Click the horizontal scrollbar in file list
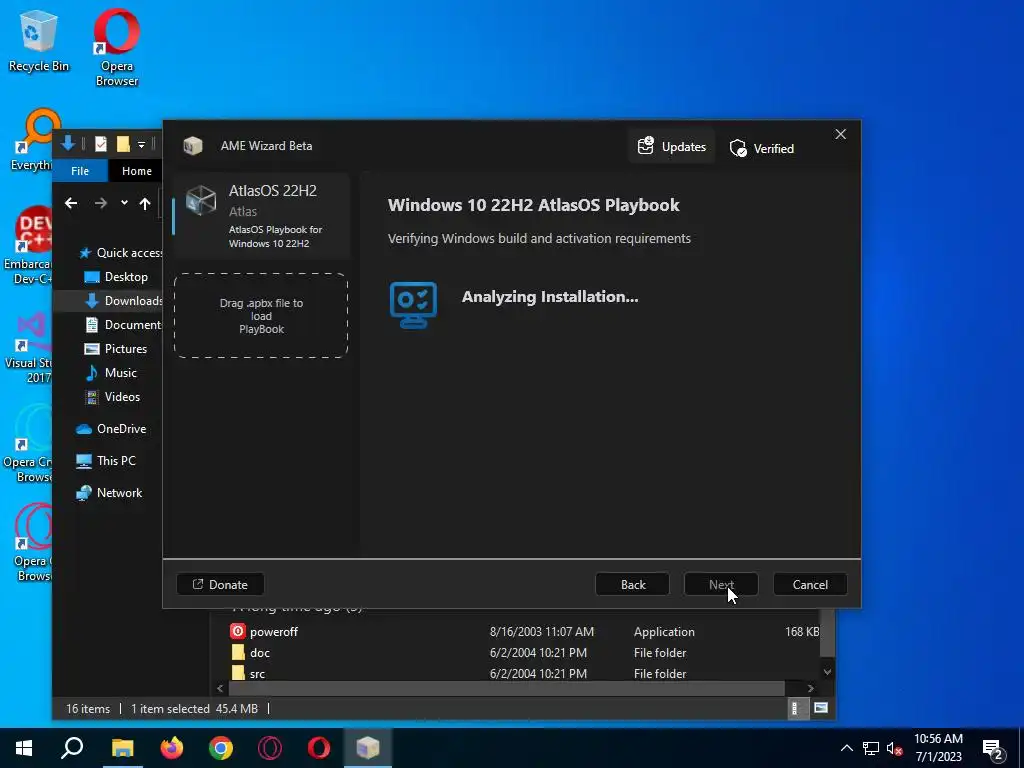 click(506, 688)
